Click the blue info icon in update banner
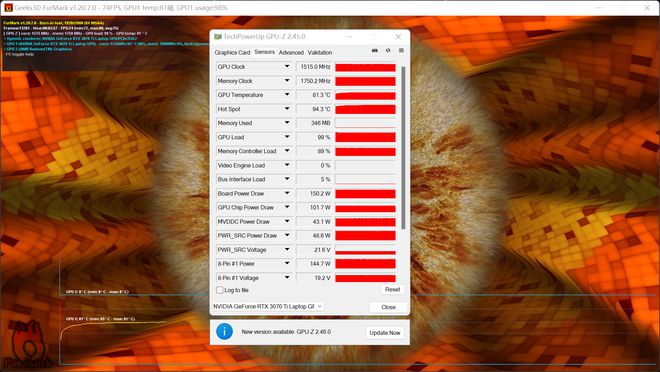The height and width of the screenshot is (372, 660). [224, 332]
